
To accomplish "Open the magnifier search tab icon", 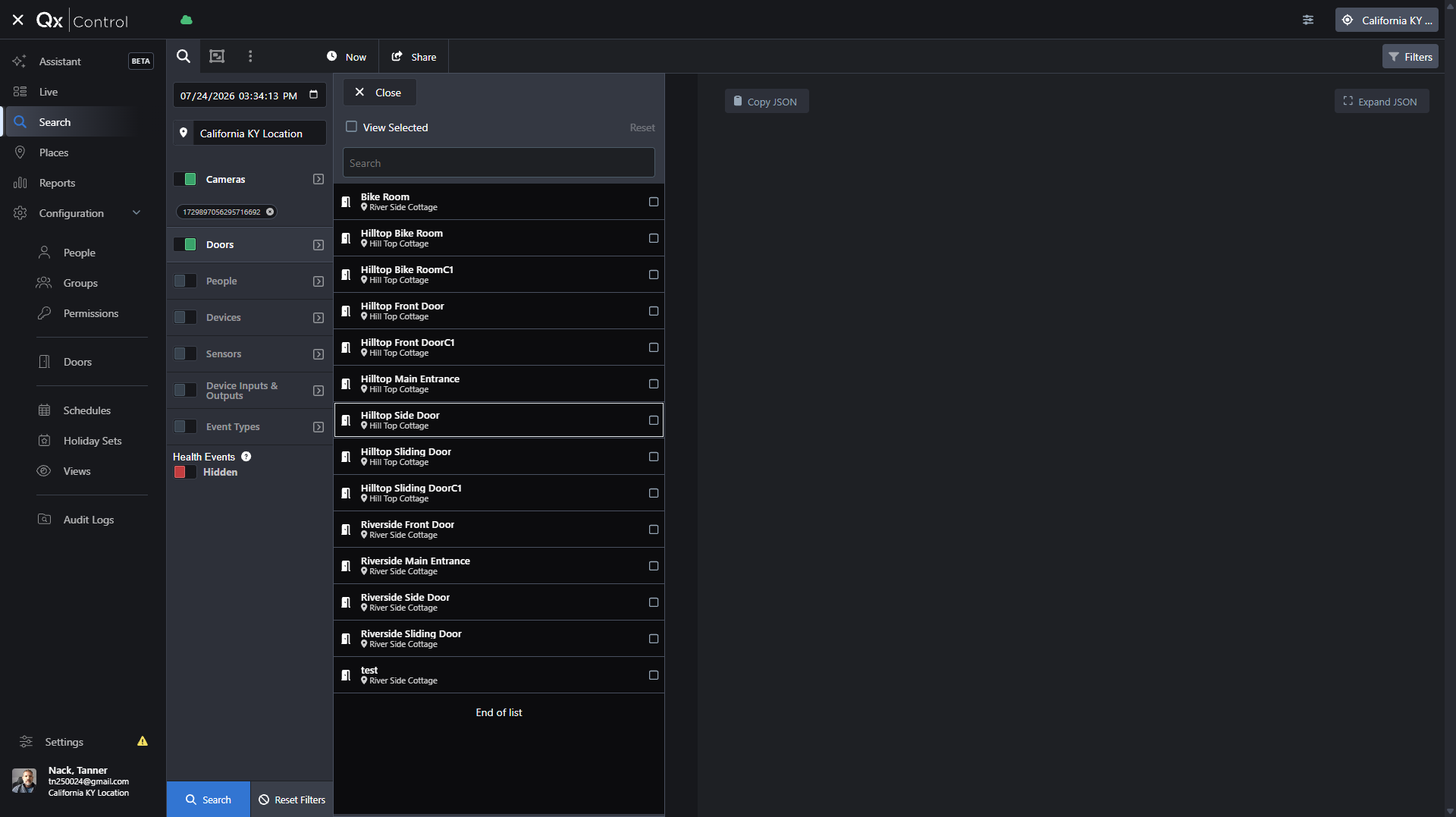I will tap(184, 56).
